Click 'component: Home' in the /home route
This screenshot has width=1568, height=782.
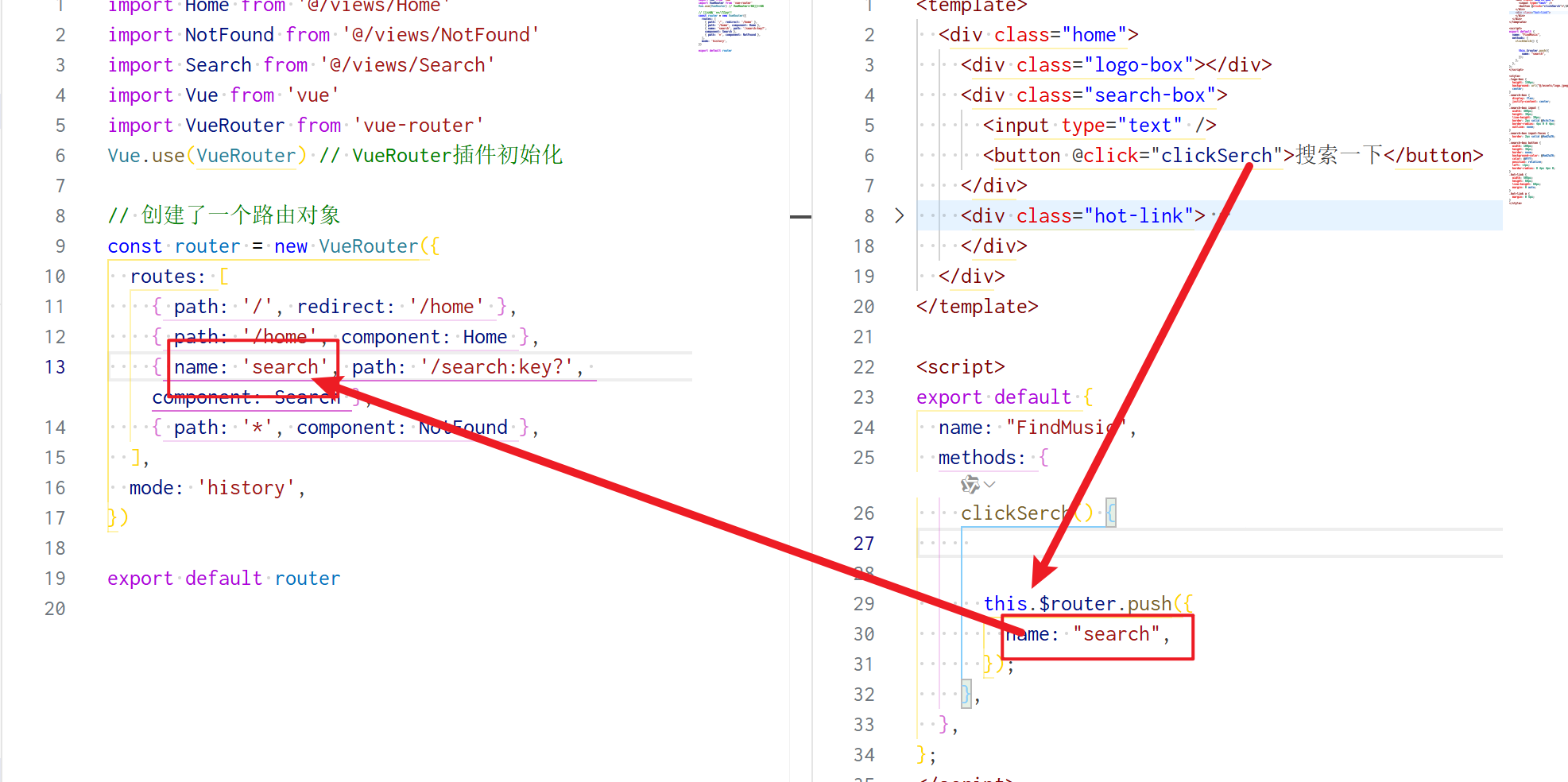click(424, 337)
